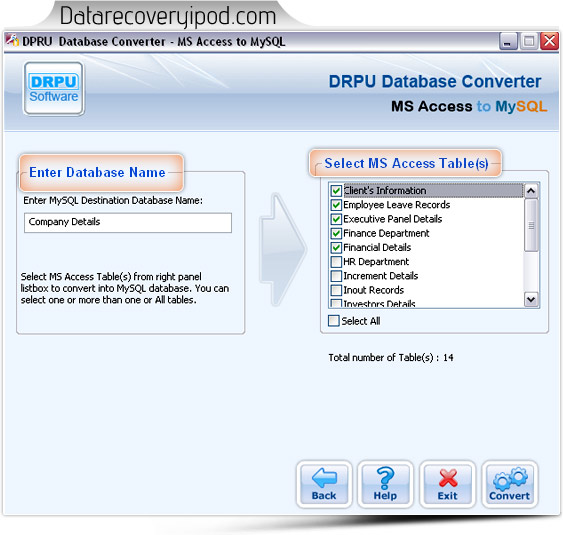Select the Increment Details row text
Screen dimensions: 563x535
[381, 276]
